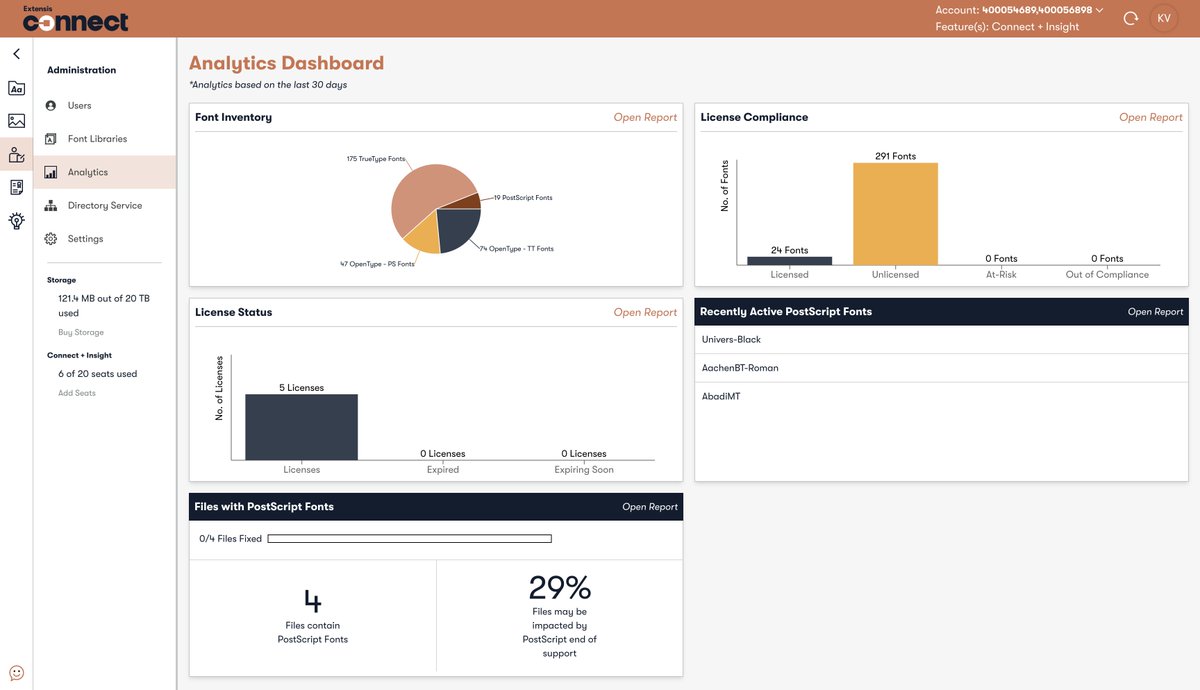Click the Licensed 24 Fonts bar
The image size is (1200, 690).
click(789, 261)
